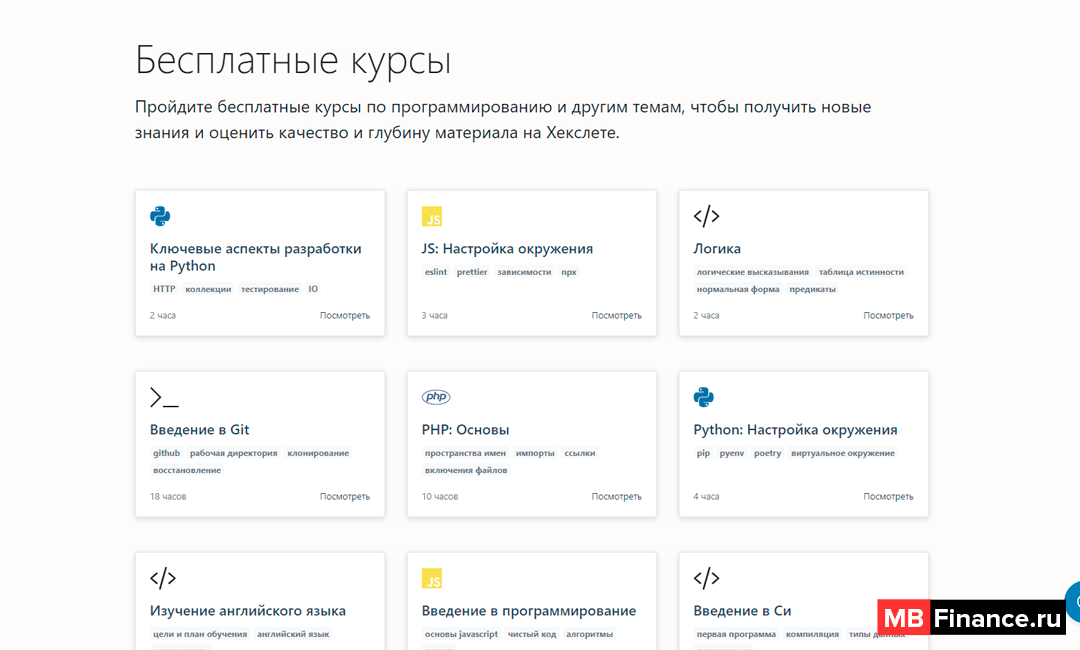Screen dimensions: 1080x650
Task: Select the предикаты tag
Action: (813, 289)
